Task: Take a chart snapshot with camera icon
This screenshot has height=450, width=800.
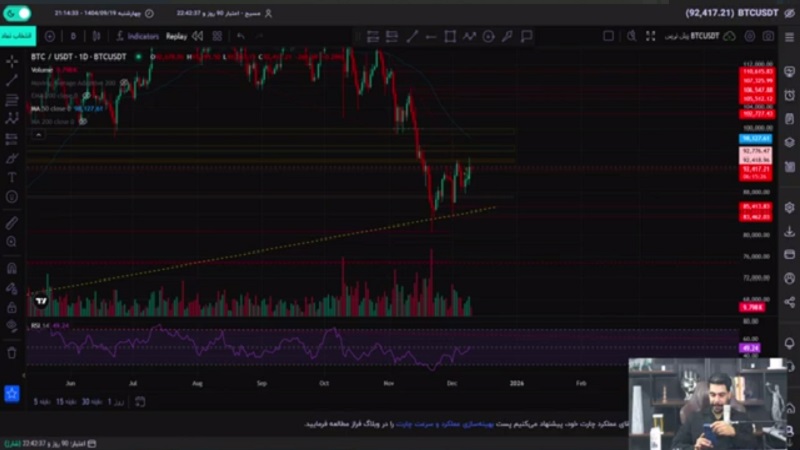Action: (767, 36)
